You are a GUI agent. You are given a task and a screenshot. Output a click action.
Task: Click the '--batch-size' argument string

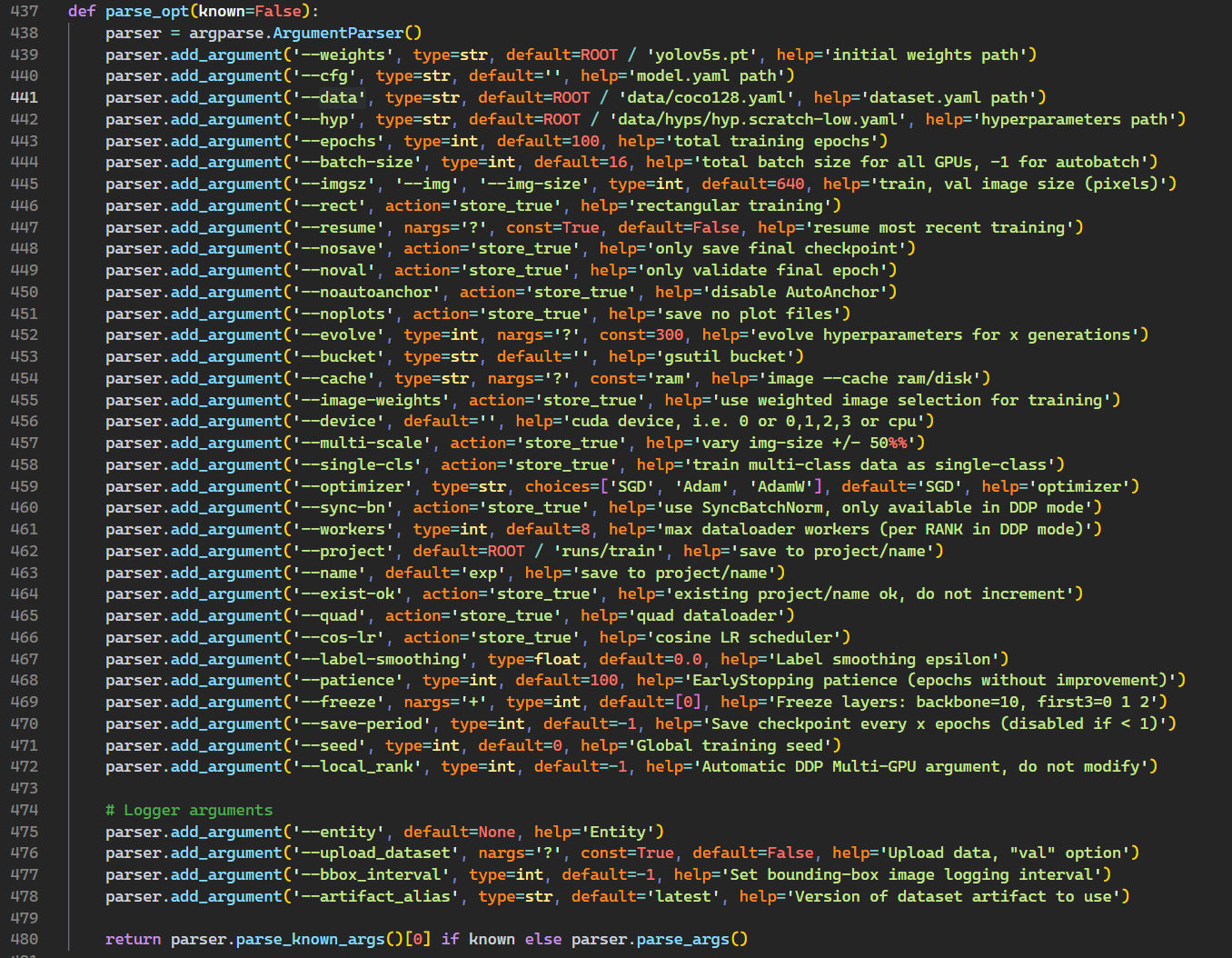click(x=357, y=163)
